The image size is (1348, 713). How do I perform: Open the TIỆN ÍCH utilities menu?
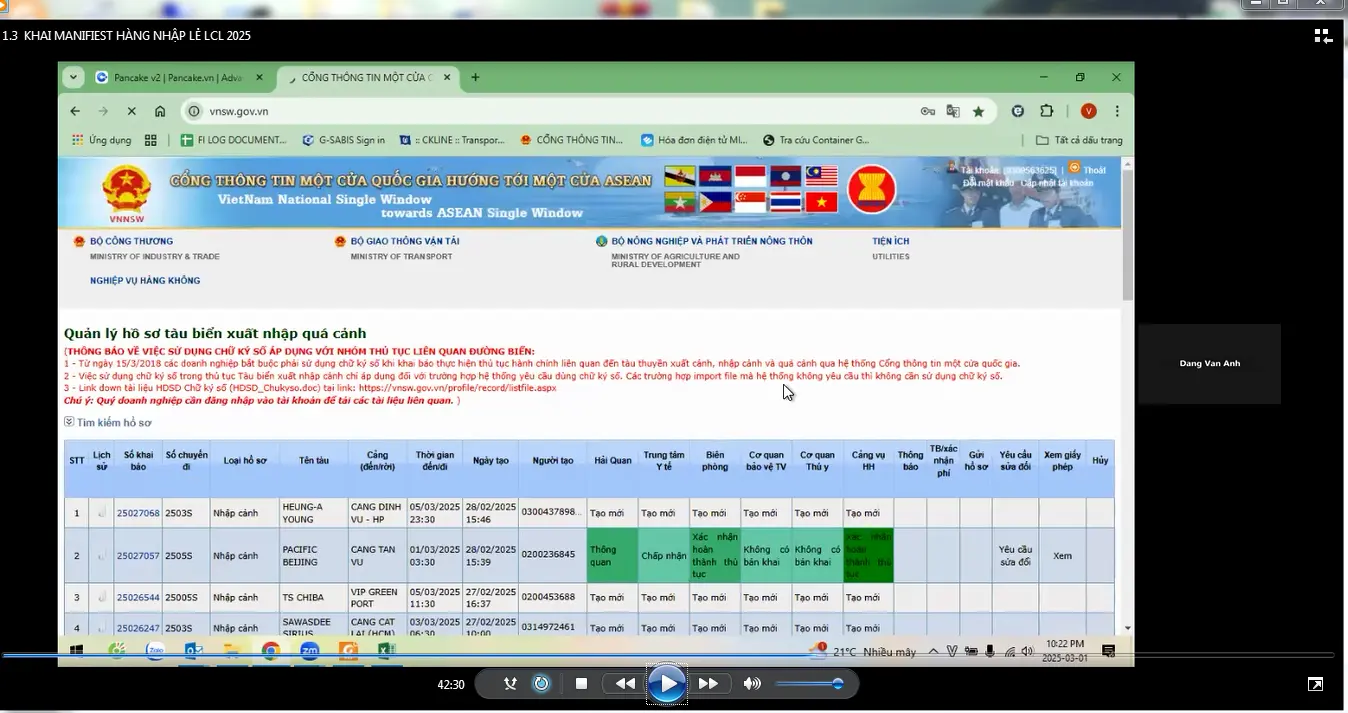[890, 241]
